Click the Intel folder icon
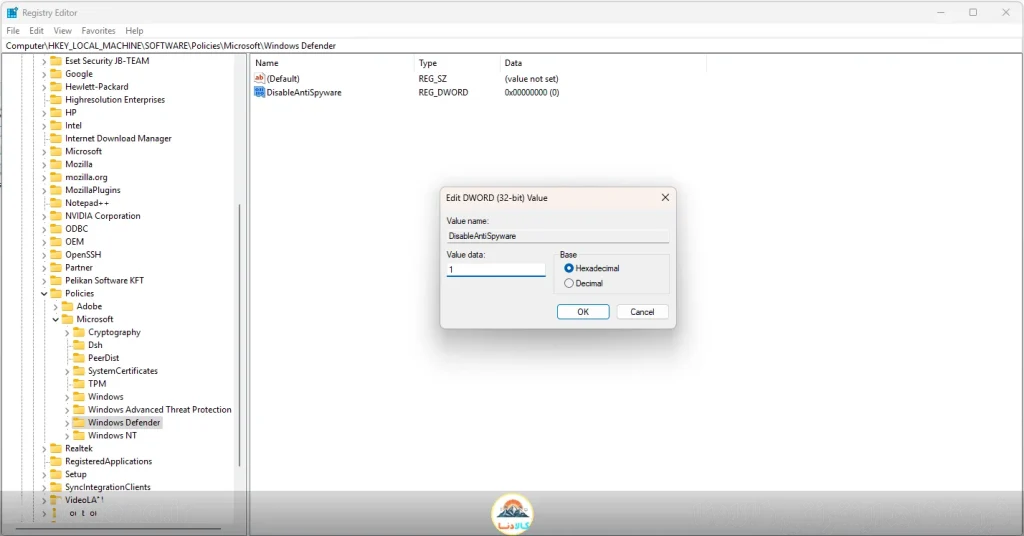The height and width of the screenshot is (536, 1024). [56, 125]
